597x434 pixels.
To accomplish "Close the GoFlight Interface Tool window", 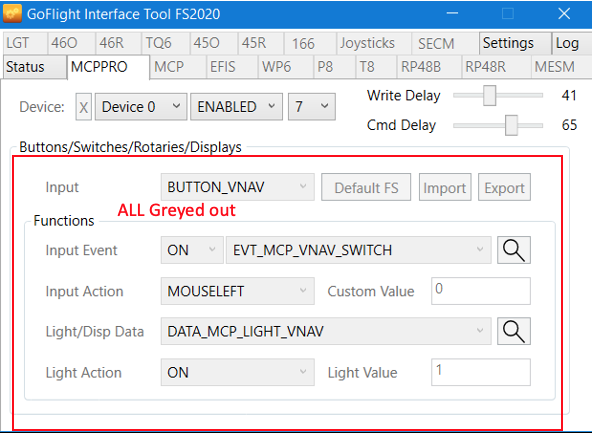I will (564, 14).
